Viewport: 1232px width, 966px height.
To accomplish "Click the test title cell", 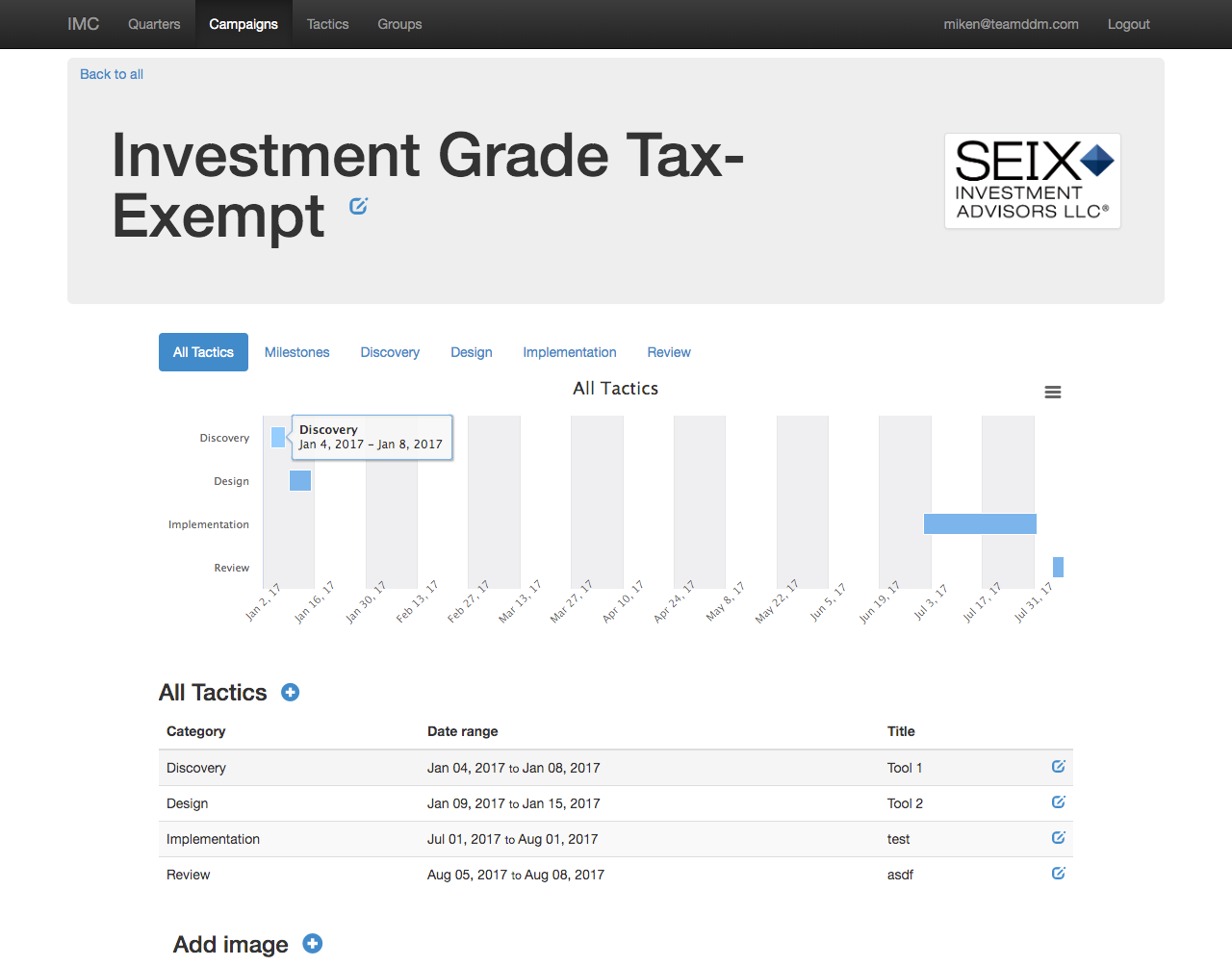I will point(898,839).
